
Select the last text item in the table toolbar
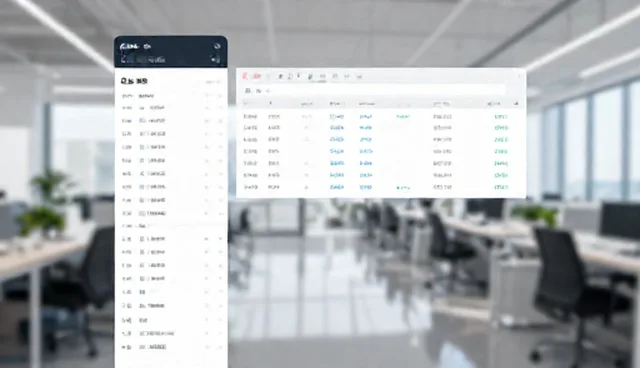(359, 76)
